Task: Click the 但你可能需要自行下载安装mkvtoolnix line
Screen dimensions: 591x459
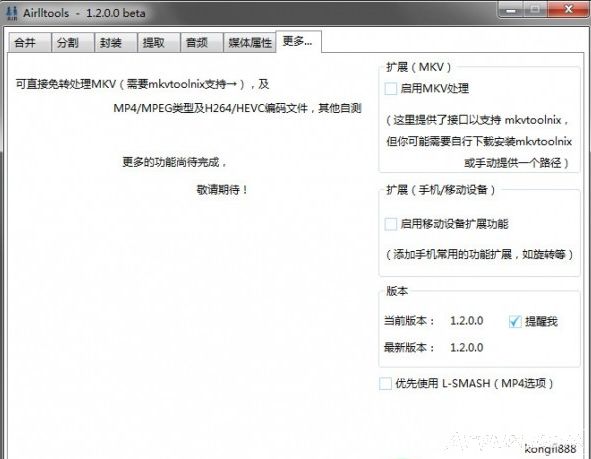Action: click(x=479, y=142)
